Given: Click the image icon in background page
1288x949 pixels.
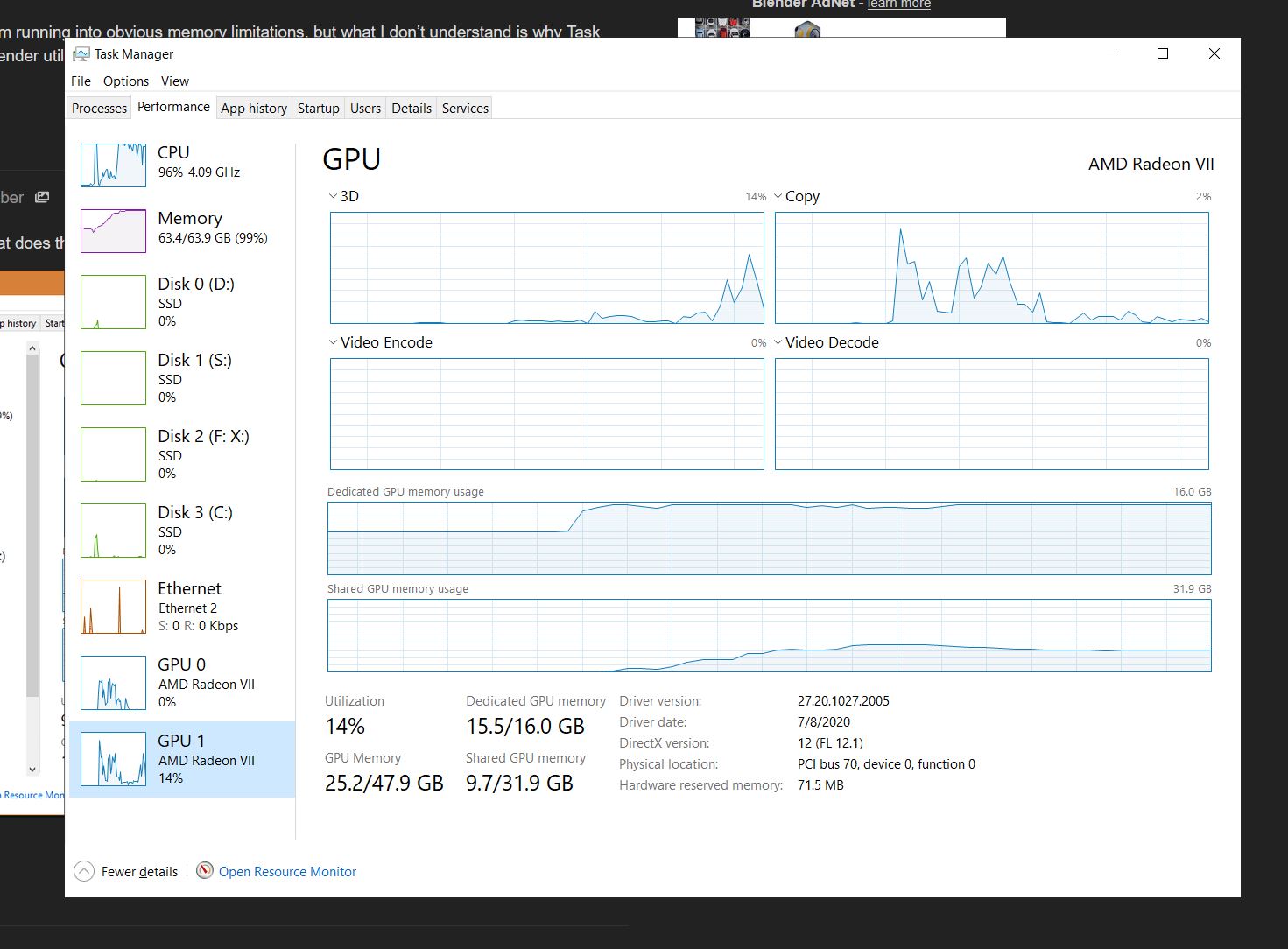Looking at the screenshot, I should click(x=42, y=197).
